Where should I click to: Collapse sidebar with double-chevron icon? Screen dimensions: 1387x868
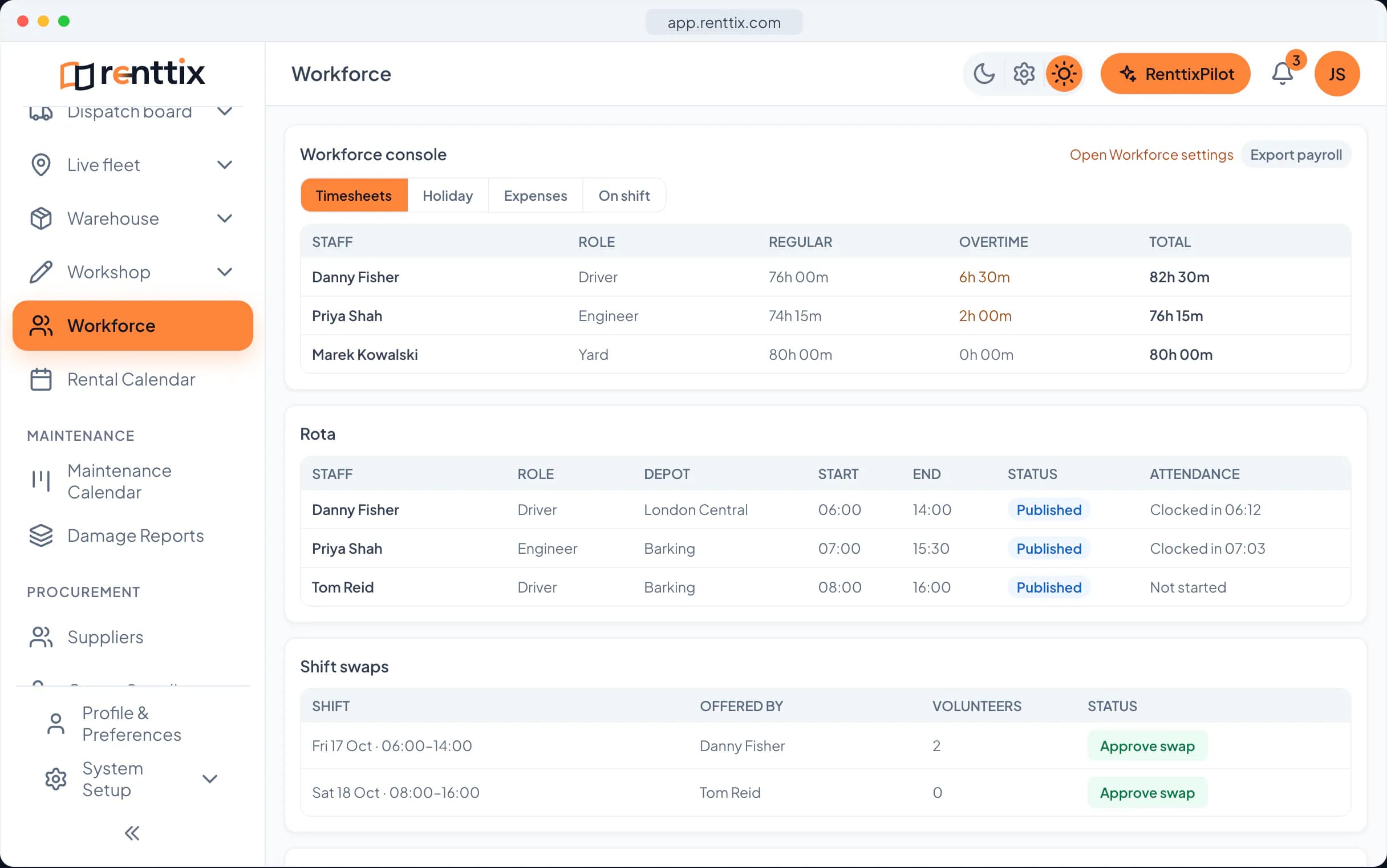pyautogui.click(x=132, y=833)
